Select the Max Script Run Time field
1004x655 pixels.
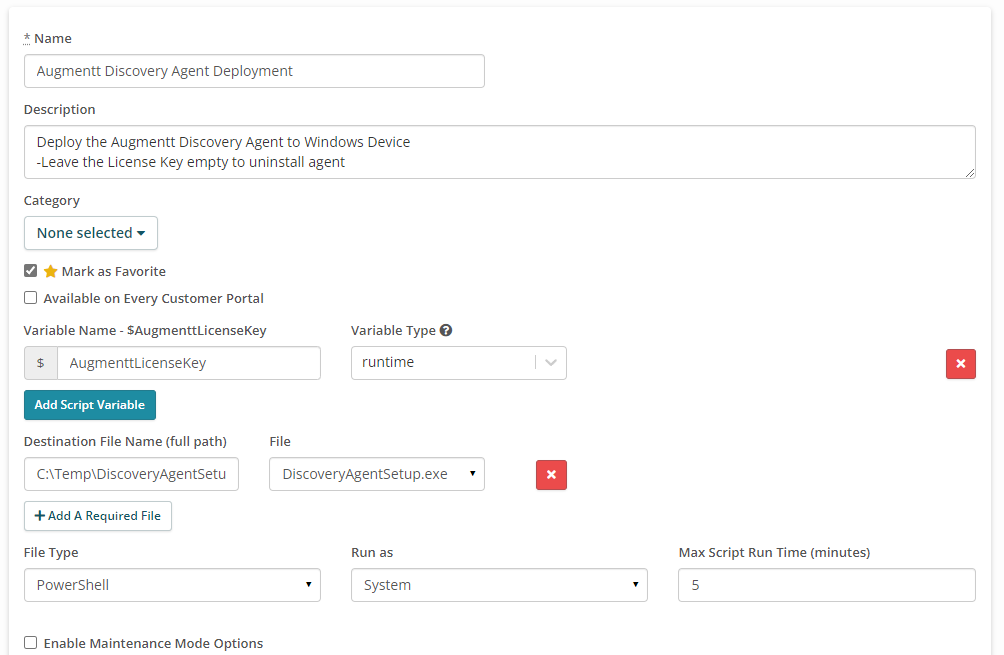826,585
